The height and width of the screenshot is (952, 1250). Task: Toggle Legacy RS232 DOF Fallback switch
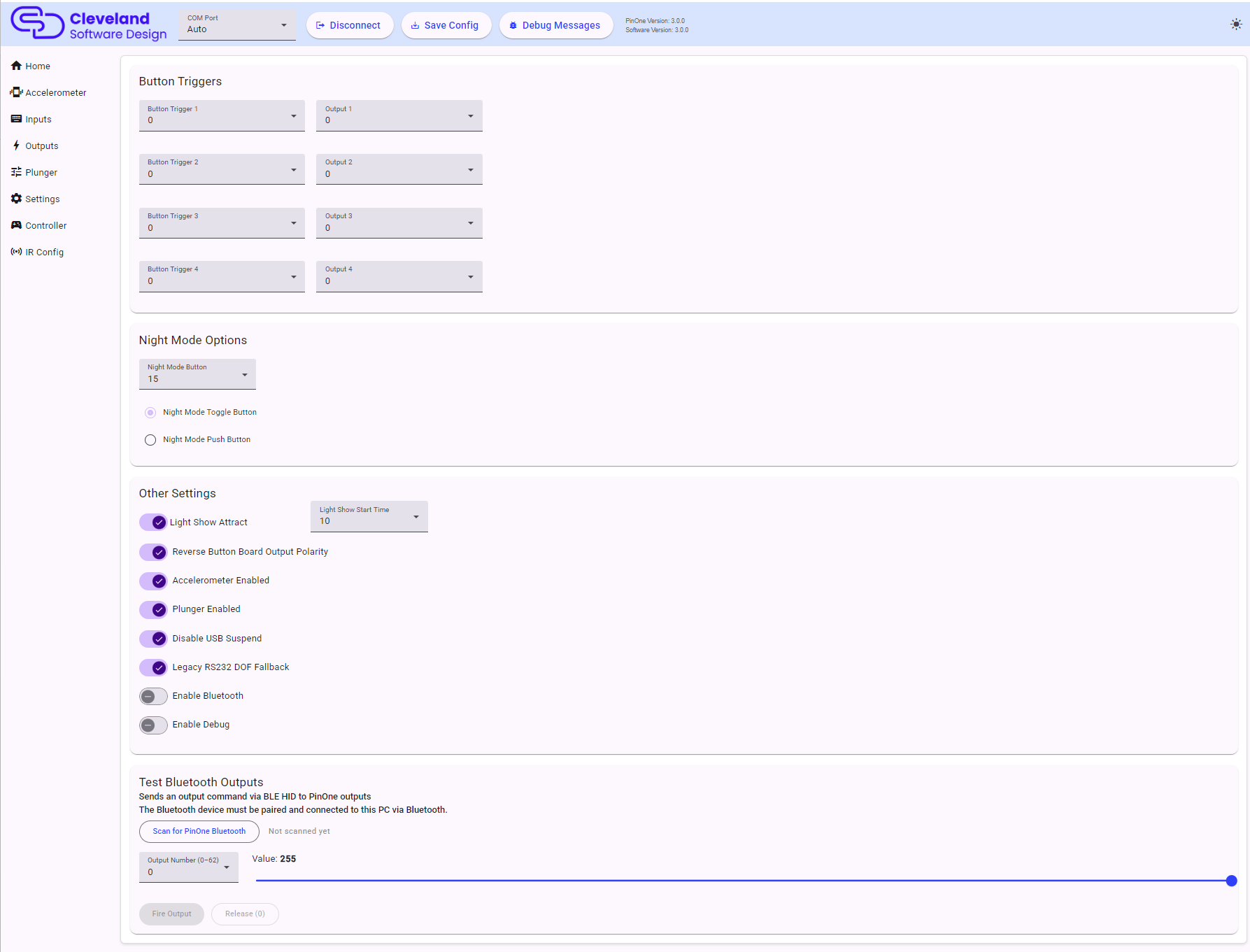[153, 667]
